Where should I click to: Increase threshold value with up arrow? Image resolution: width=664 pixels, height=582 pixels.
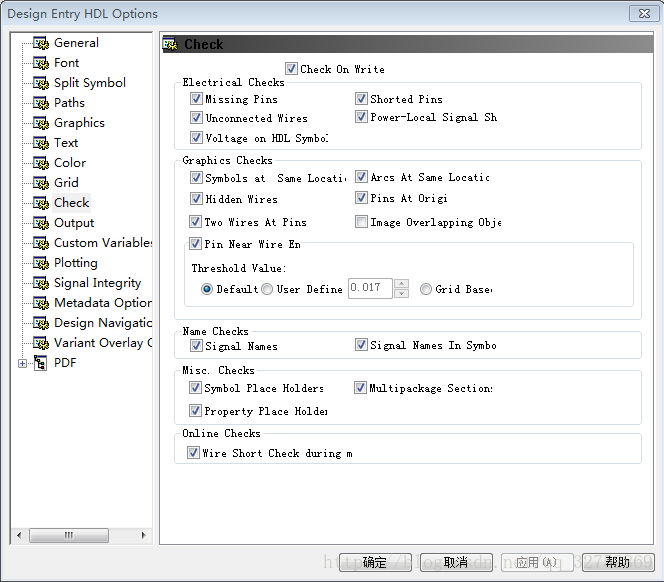point(401,284)
